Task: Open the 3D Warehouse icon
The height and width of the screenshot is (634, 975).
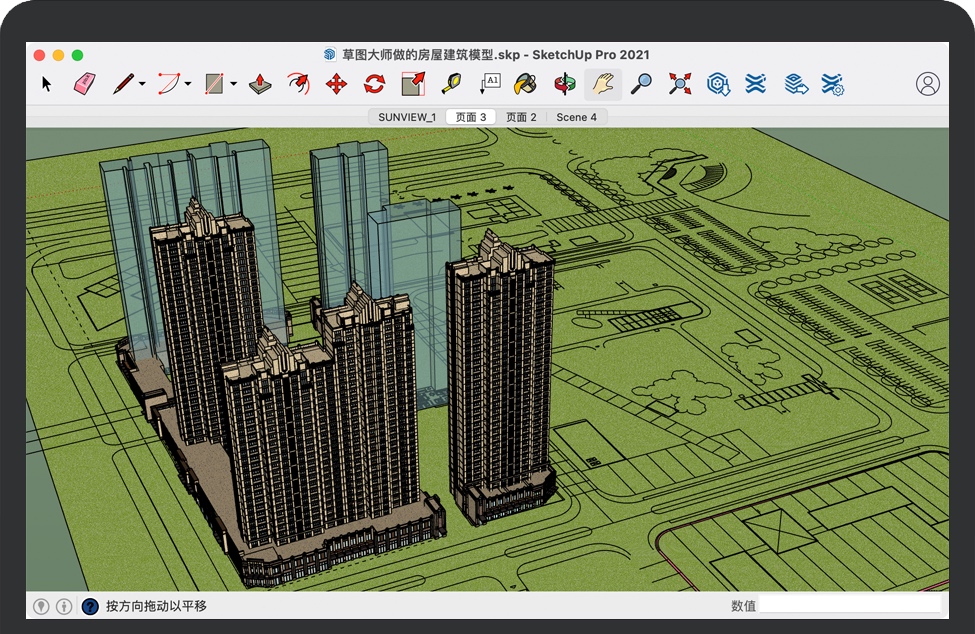Action: tap(718, 84)
